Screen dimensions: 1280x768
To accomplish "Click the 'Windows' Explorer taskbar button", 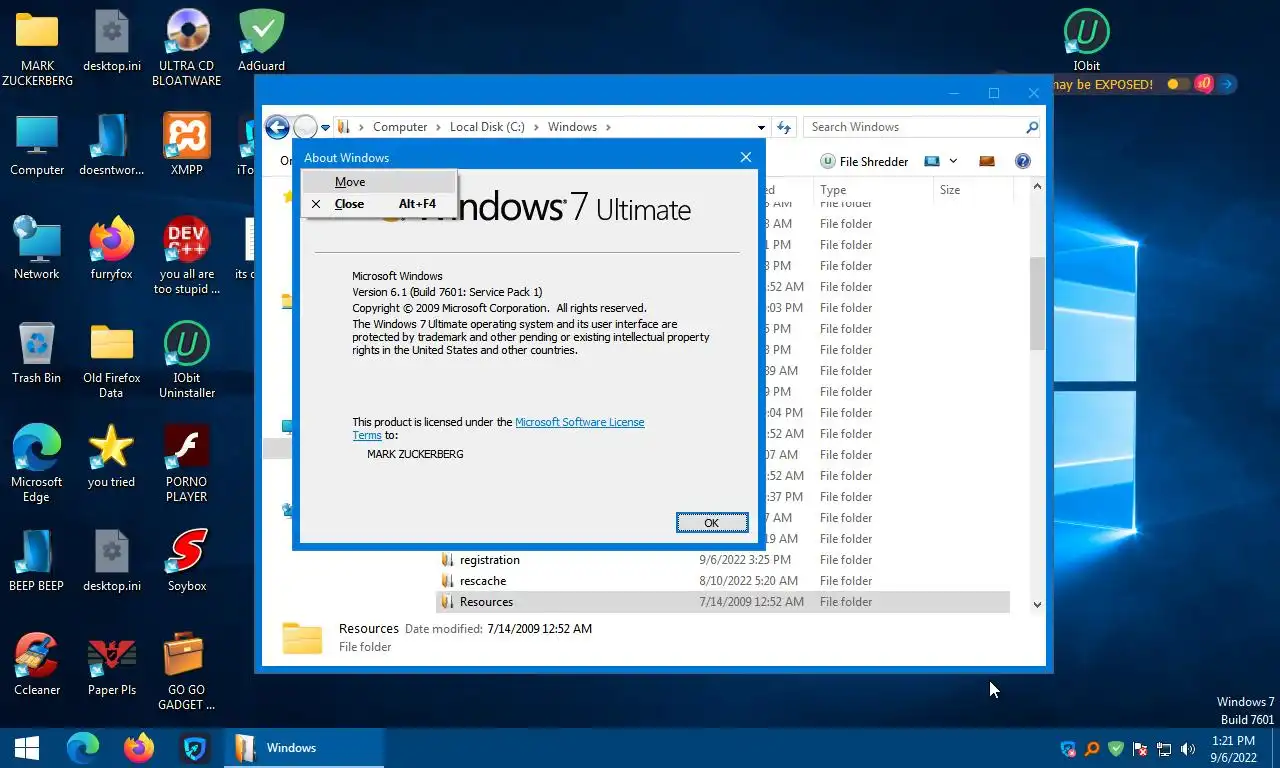I will click(x=304, y=748).
